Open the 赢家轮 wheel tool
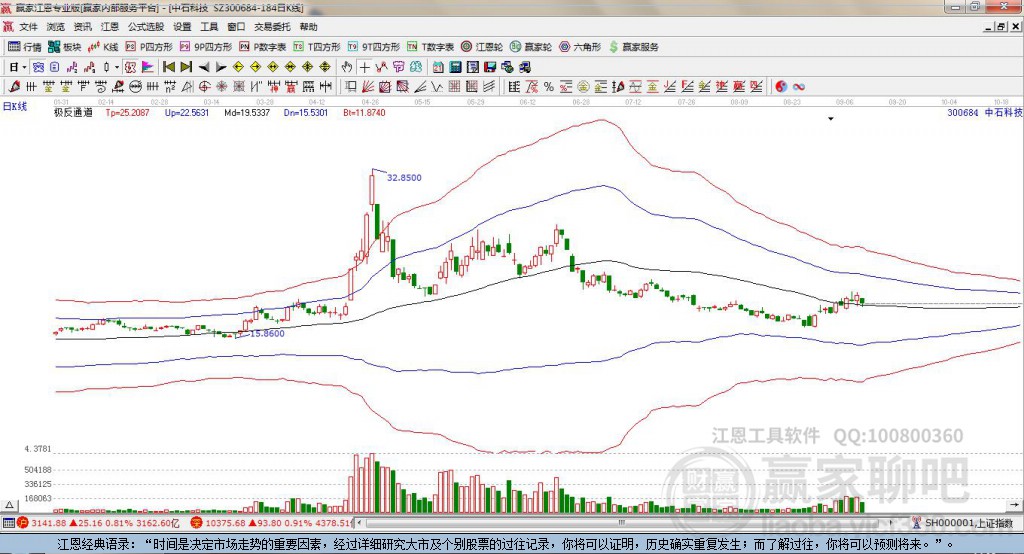 click(531, 47)
